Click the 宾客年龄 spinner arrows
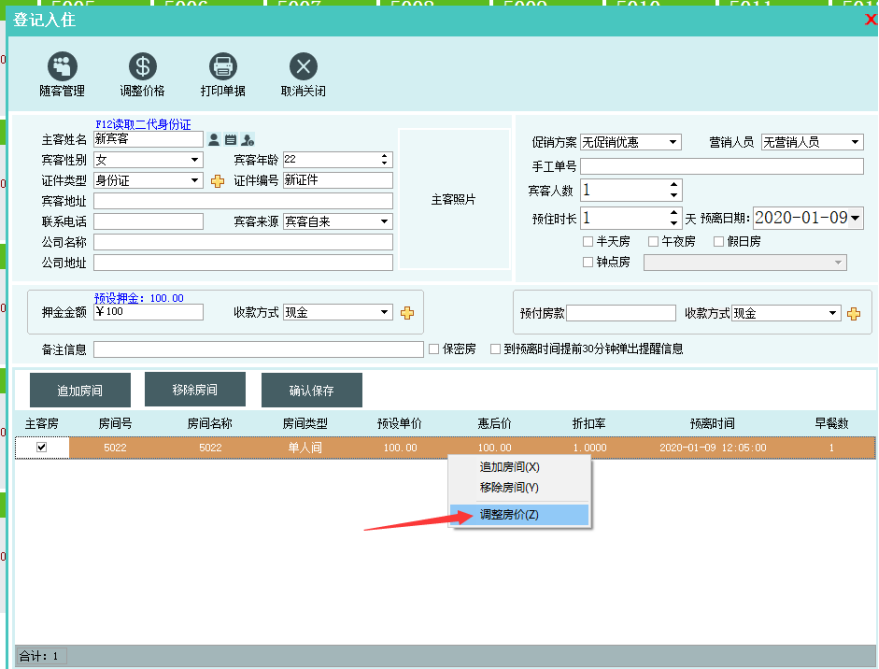 coord(384,160)
